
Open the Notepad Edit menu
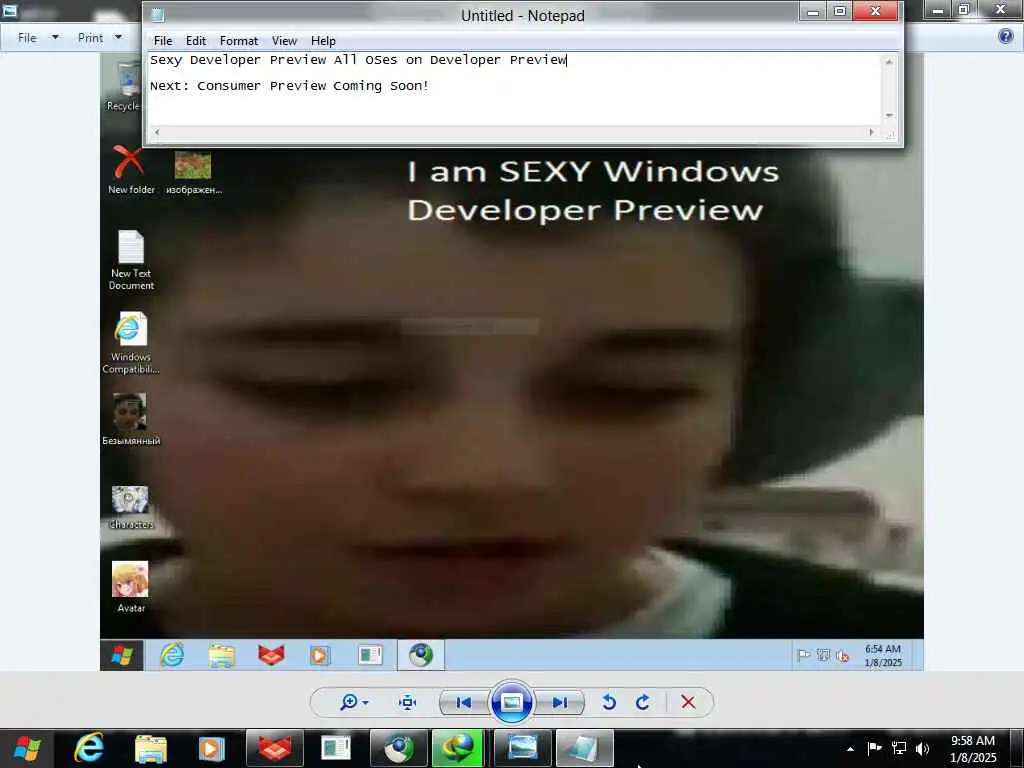point(195,40)
